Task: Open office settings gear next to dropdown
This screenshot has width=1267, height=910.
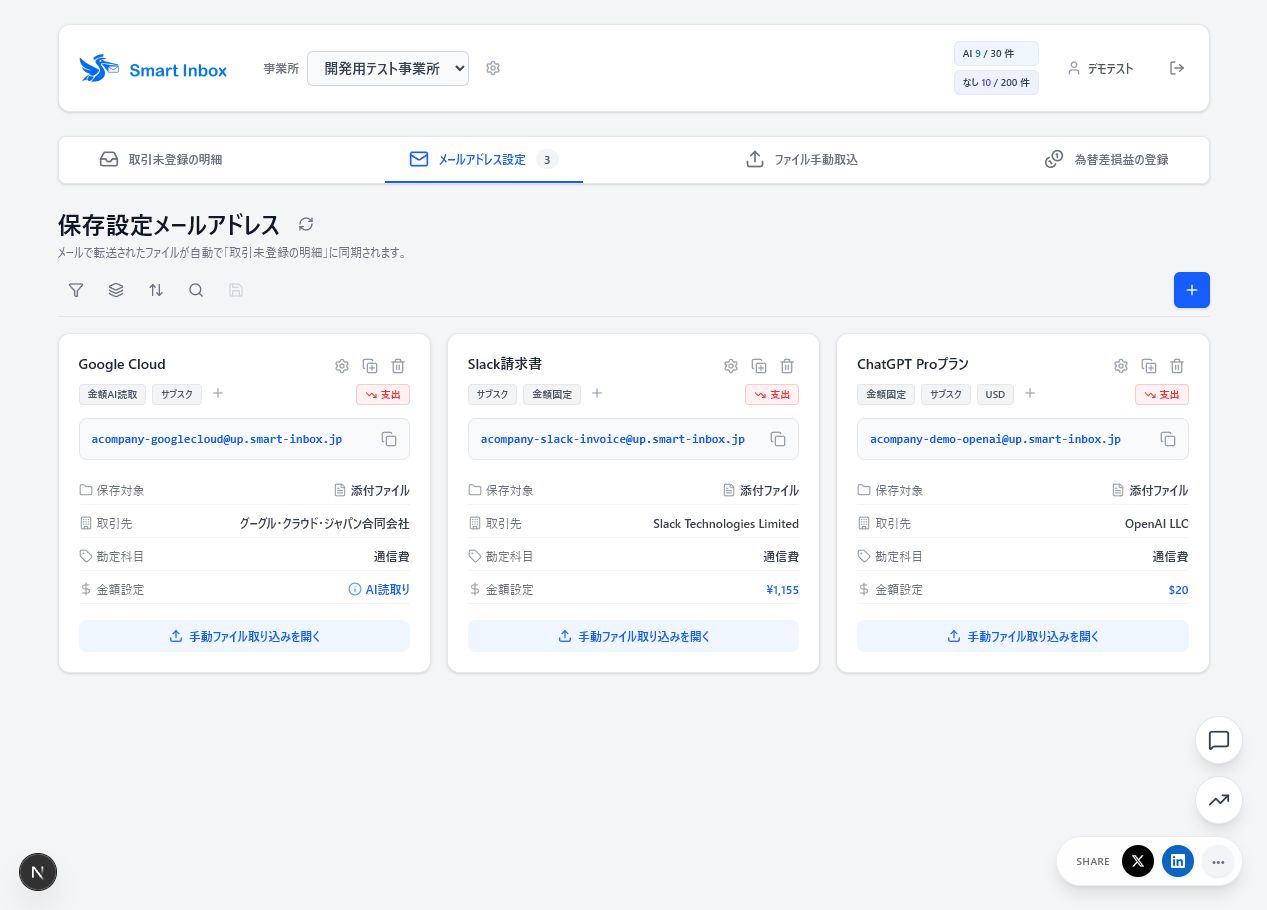Action: point(493,68)
